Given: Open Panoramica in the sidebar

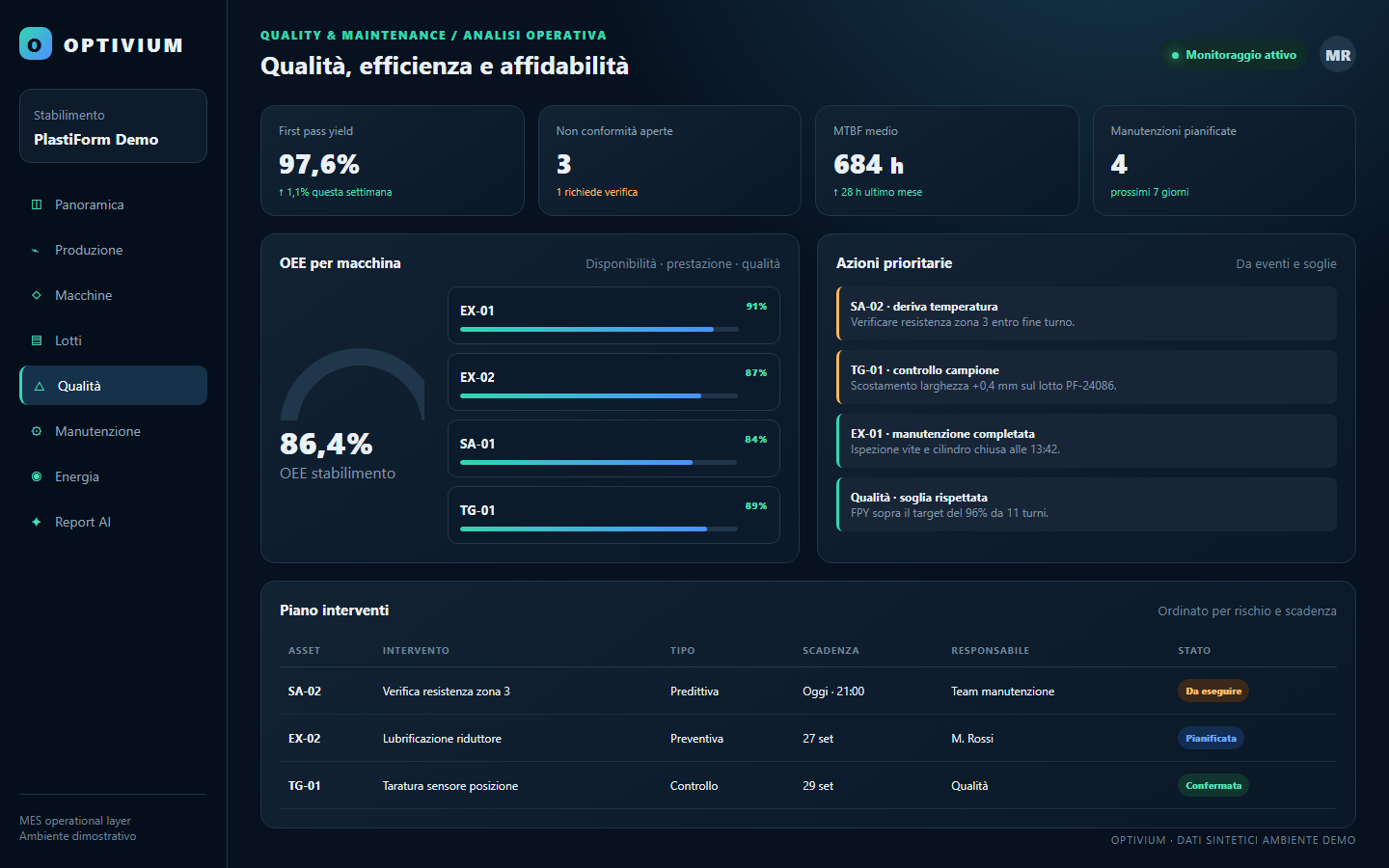Looking at the screenshot, I should [113, 204].
